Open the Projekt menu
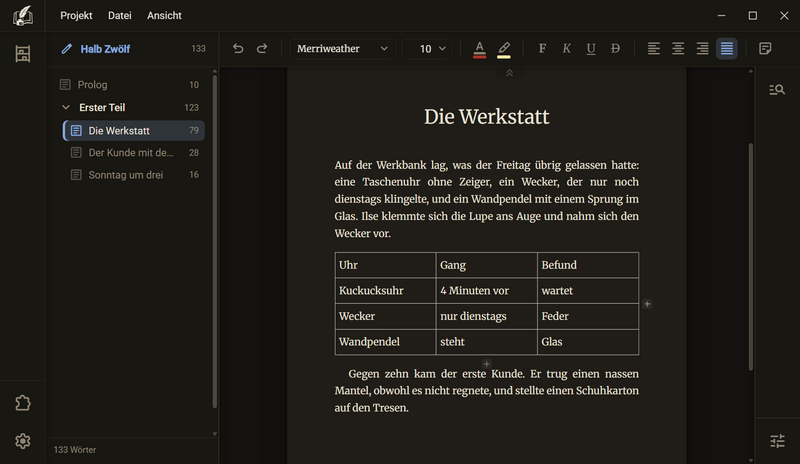 click(76, 15)
